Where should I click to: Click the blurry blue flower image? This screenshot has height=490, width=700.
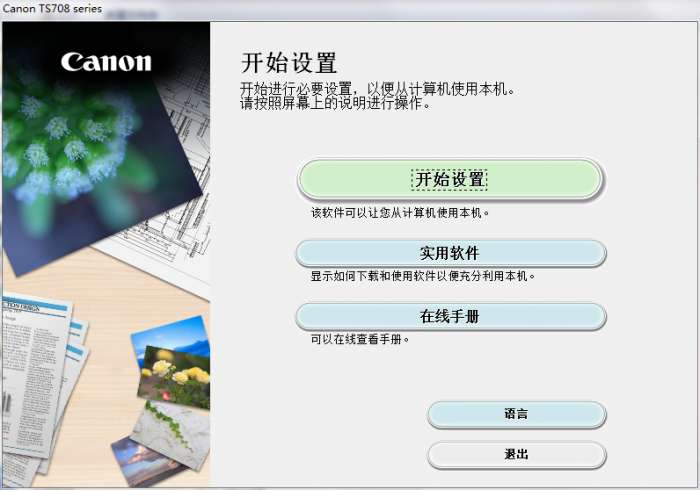click(78, 152)
